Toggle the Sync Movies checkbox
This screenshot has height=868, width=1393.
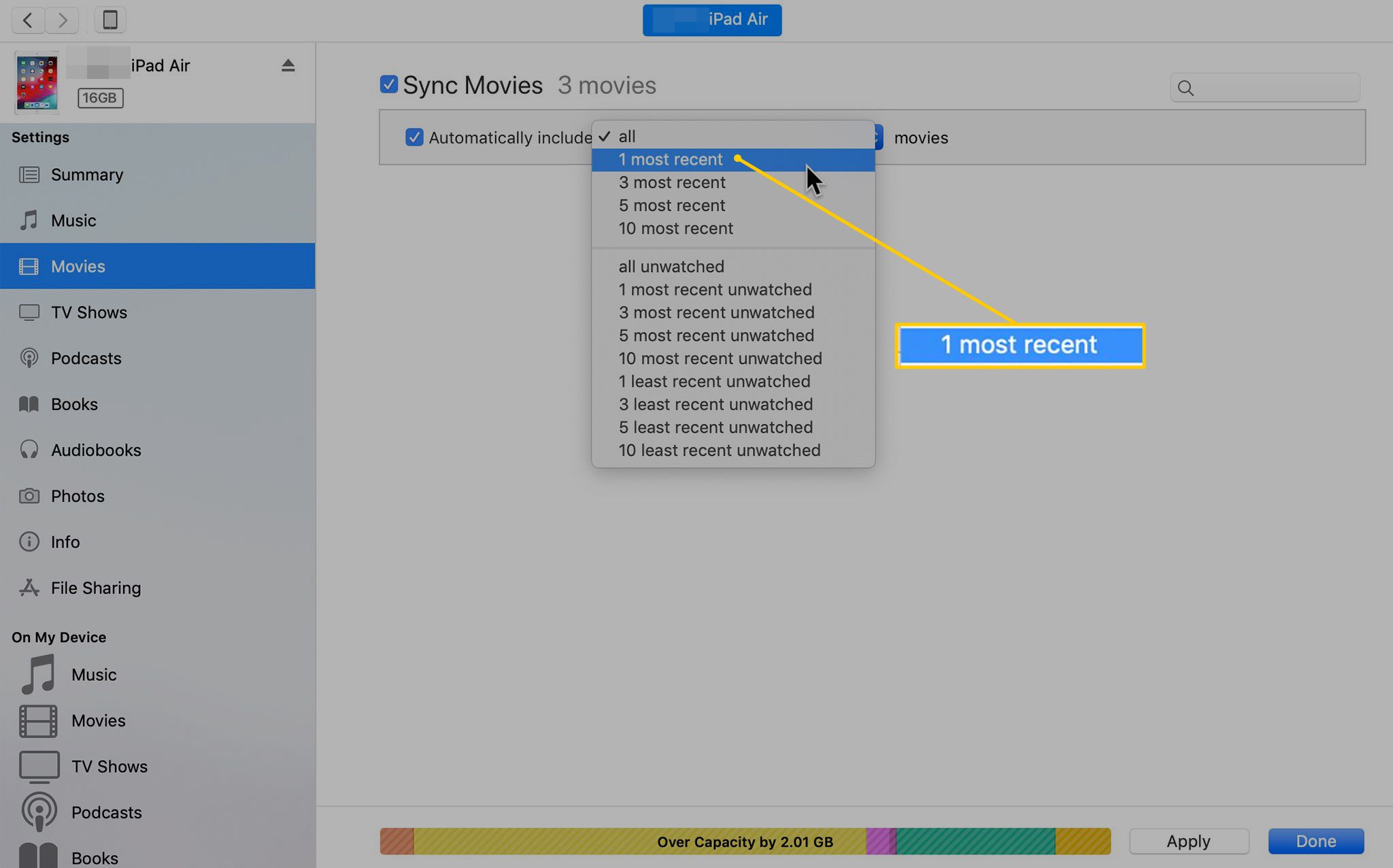[388, 84]
